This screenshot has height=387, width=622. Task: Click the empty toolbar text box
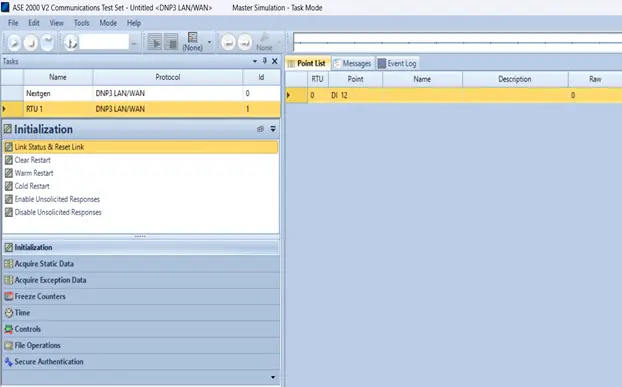tap(104, 42)
